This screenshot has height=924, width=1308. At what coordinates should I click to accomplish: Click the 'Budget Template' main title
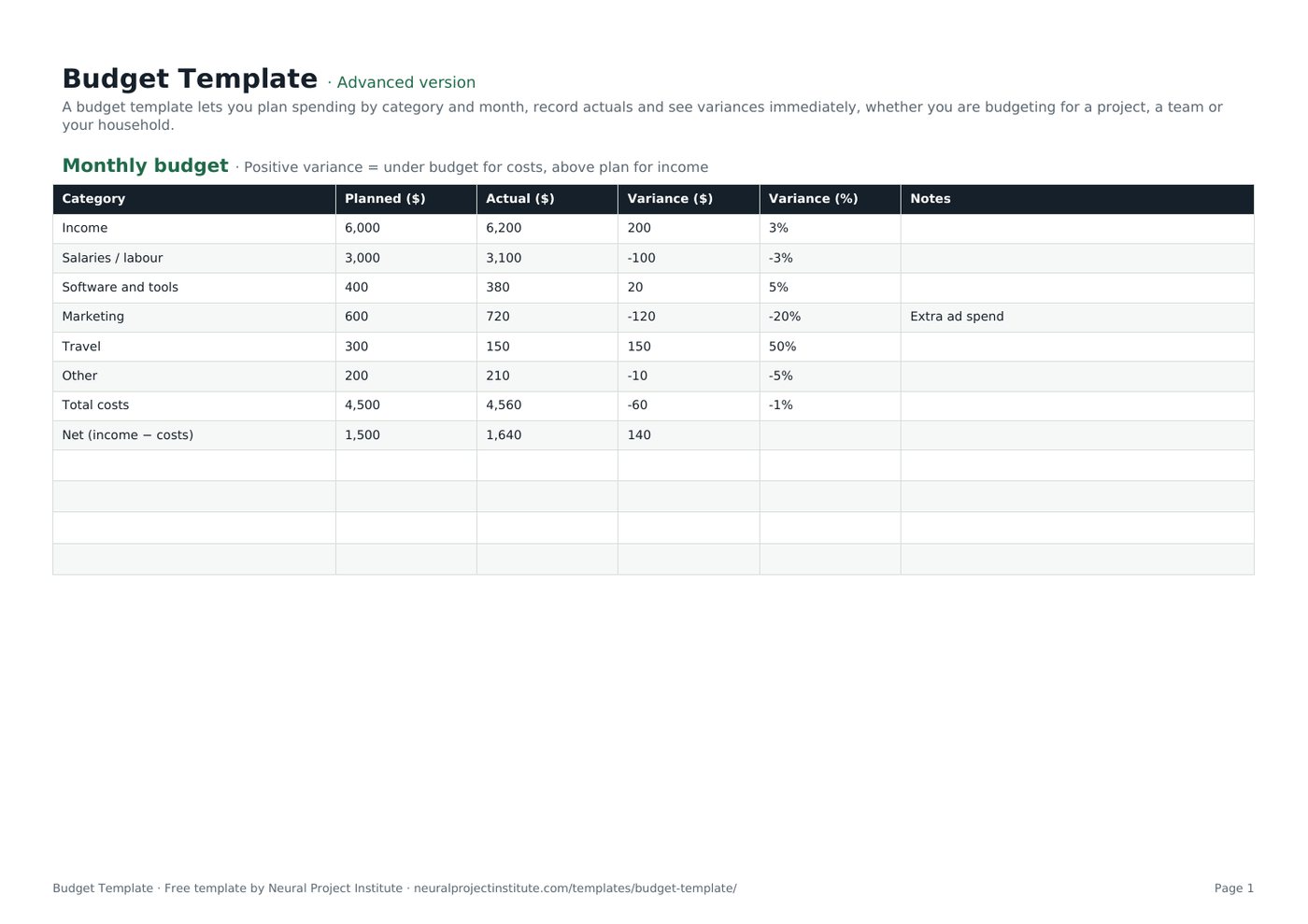point(190,79)
